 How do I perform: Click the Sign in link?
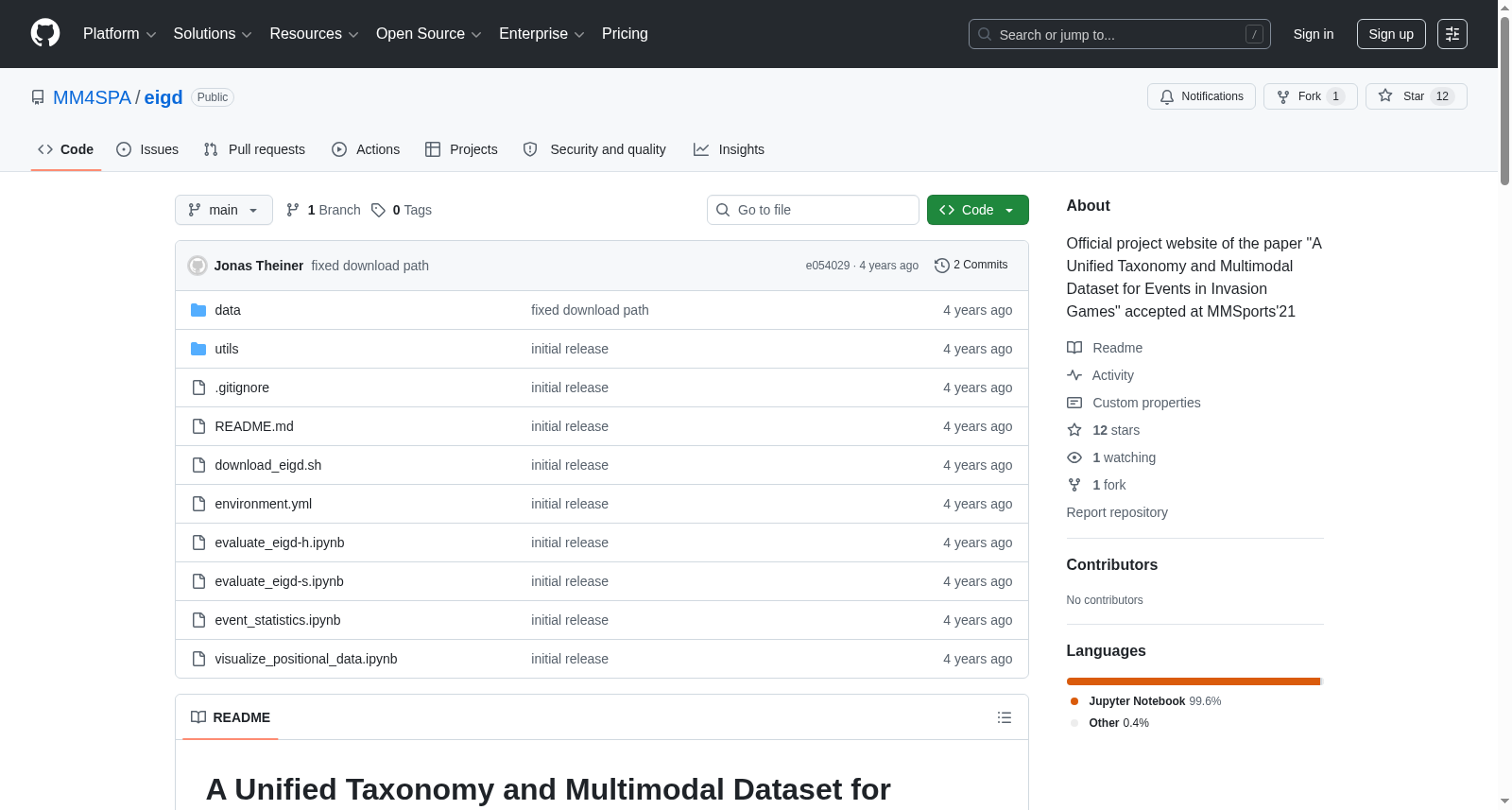pos(1314,34)
